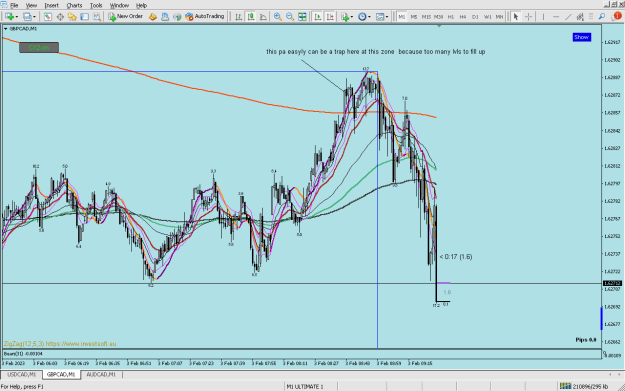Zoom in on the chart
Viewport: 625px width, 391px height.
coord(278,17)
